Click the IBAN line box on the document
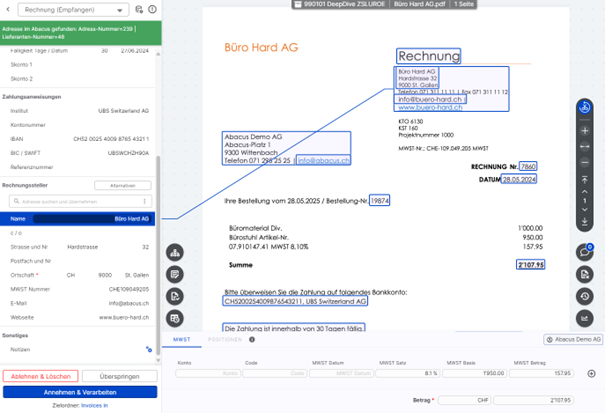This screenshot has width=605, height=413. pos(295,301)
